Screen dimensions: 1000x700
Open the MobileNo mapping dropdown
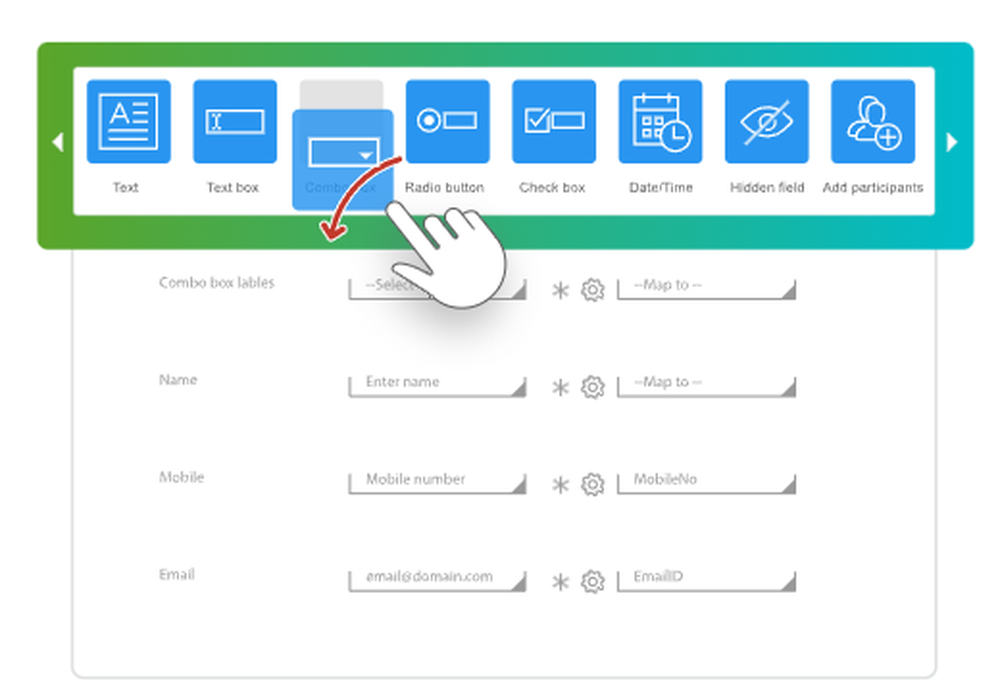coord(707,483)
